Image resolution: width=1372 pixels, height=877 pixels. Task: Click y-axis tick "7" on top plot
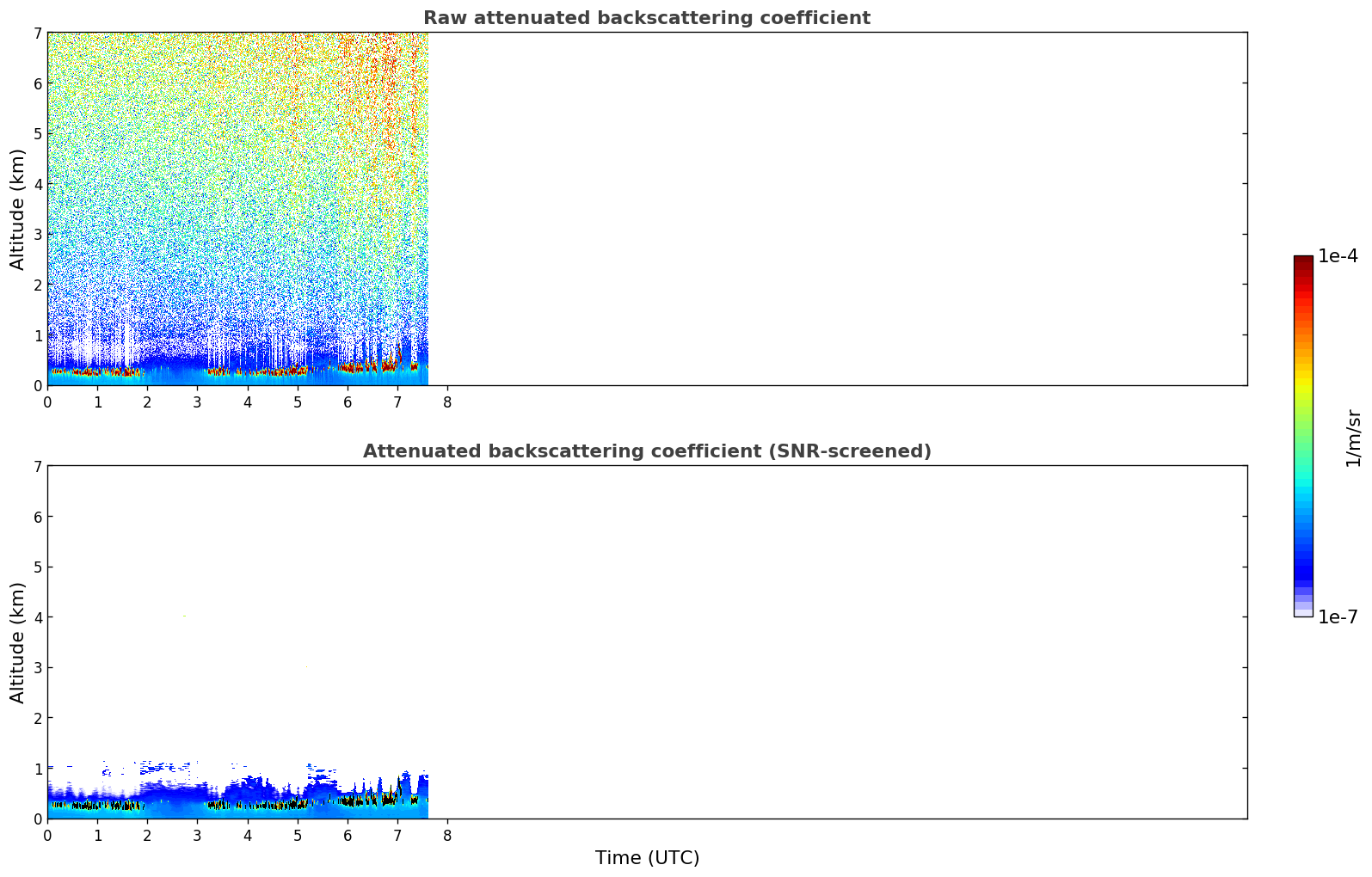coord(37,33)
